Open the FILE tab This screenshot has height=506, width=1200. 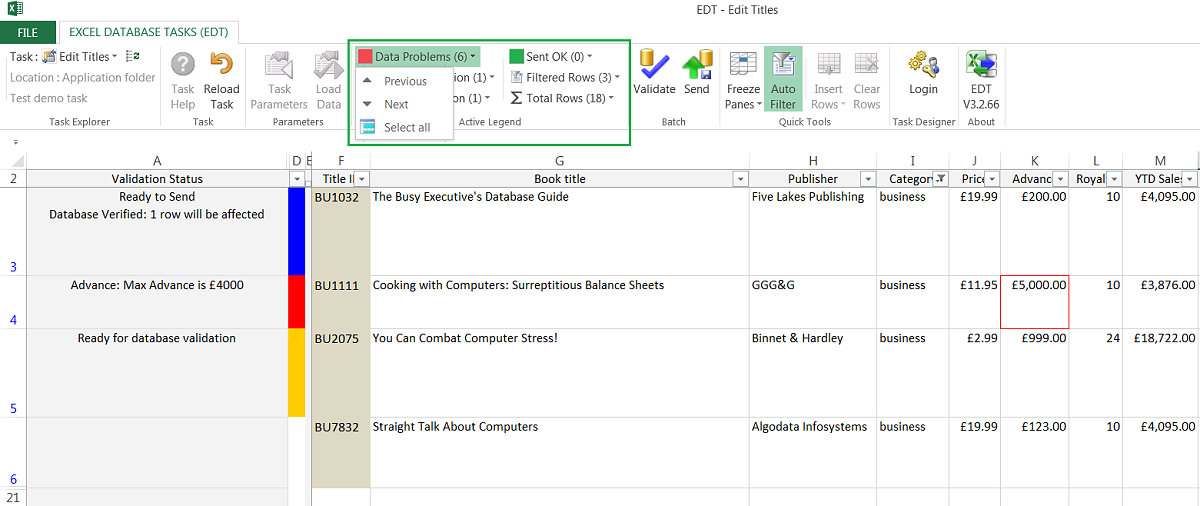click(28, 33)
